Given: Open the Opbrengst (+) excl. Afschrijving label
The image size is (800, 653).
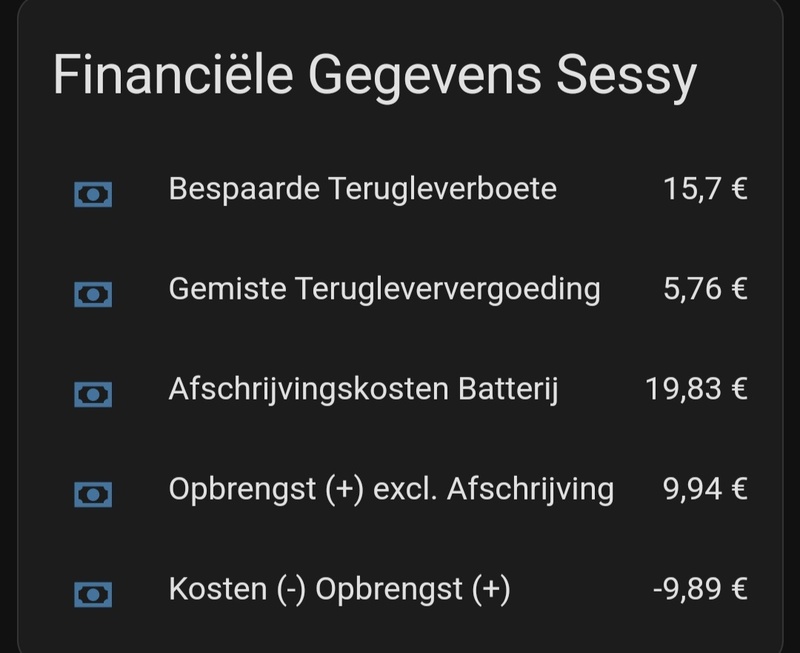Looking at the screenshot, I should (x=391, y=489).
